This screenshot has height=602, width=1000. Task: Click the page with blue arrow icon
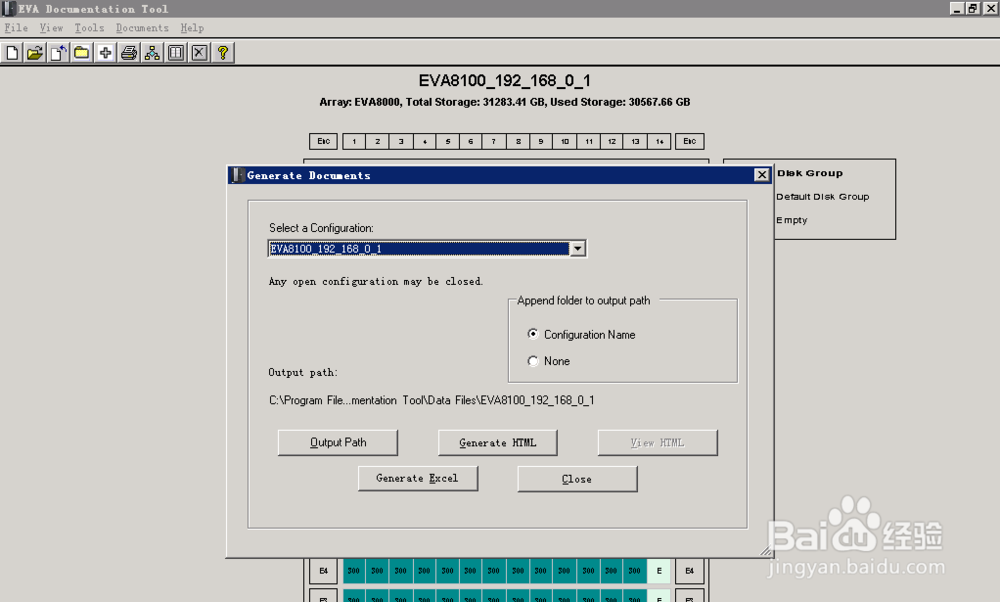tap(59, 52)
